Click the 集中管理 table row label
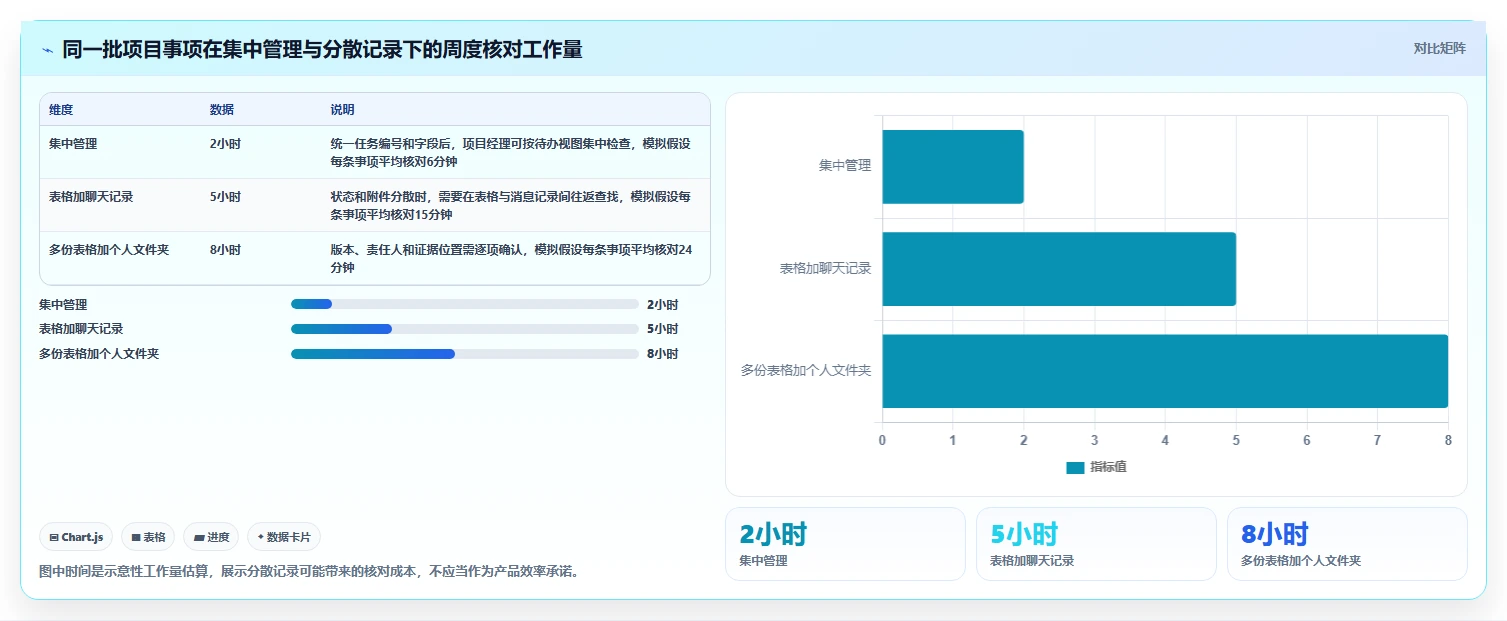 tap(73, 144)
